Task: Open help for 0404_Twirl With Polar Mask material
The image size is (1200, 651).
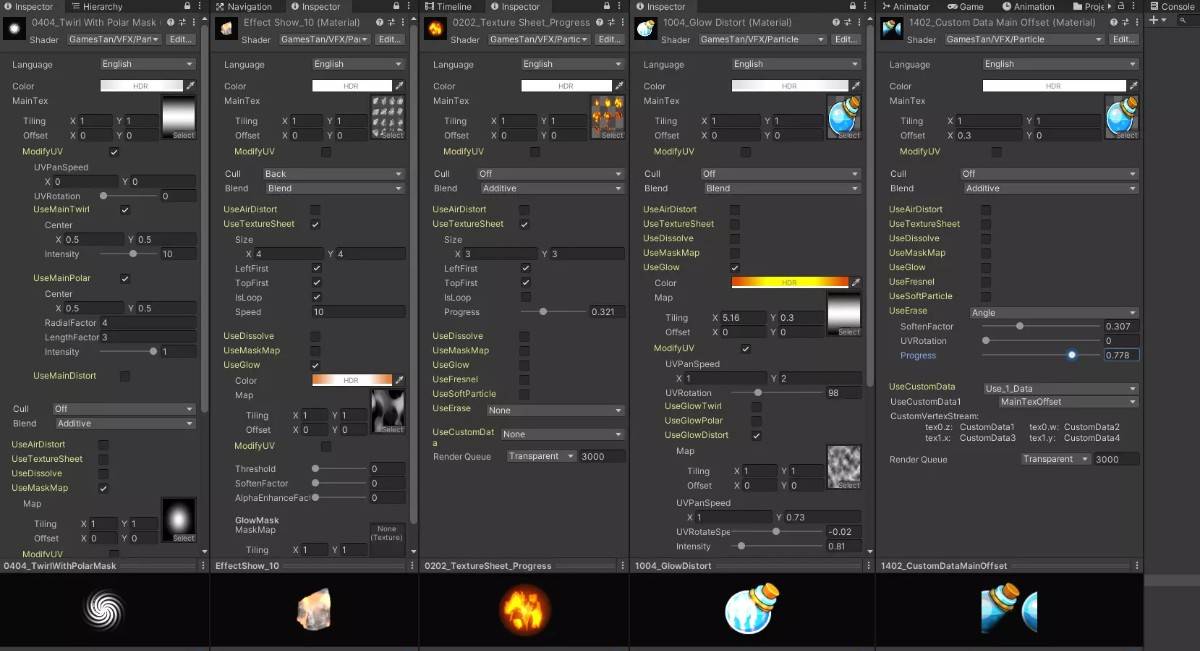Action: (x=171, y=22)
